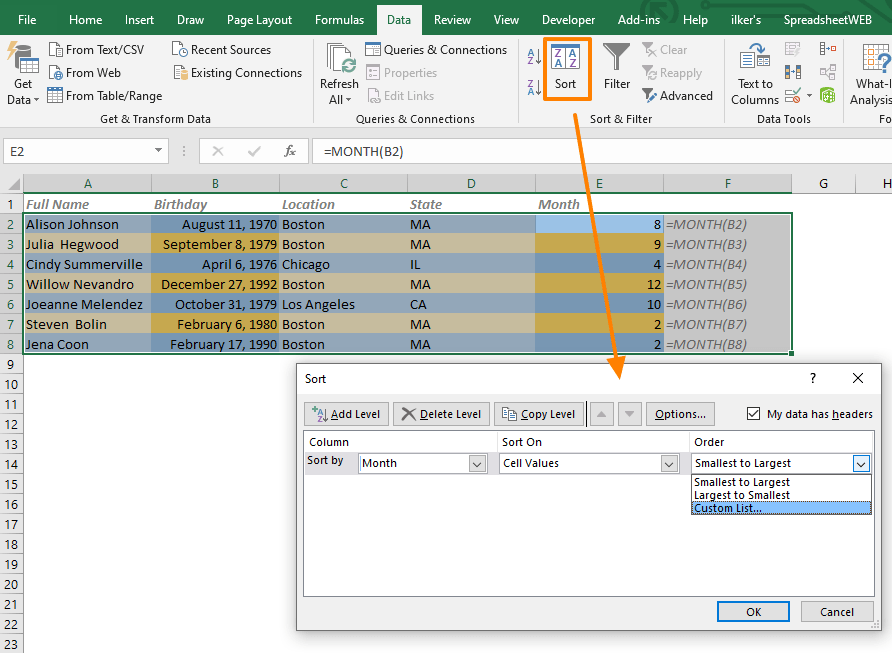892x653 pixels.
Task: Click Advanced filter option
Action: click(x=678, y=95)
